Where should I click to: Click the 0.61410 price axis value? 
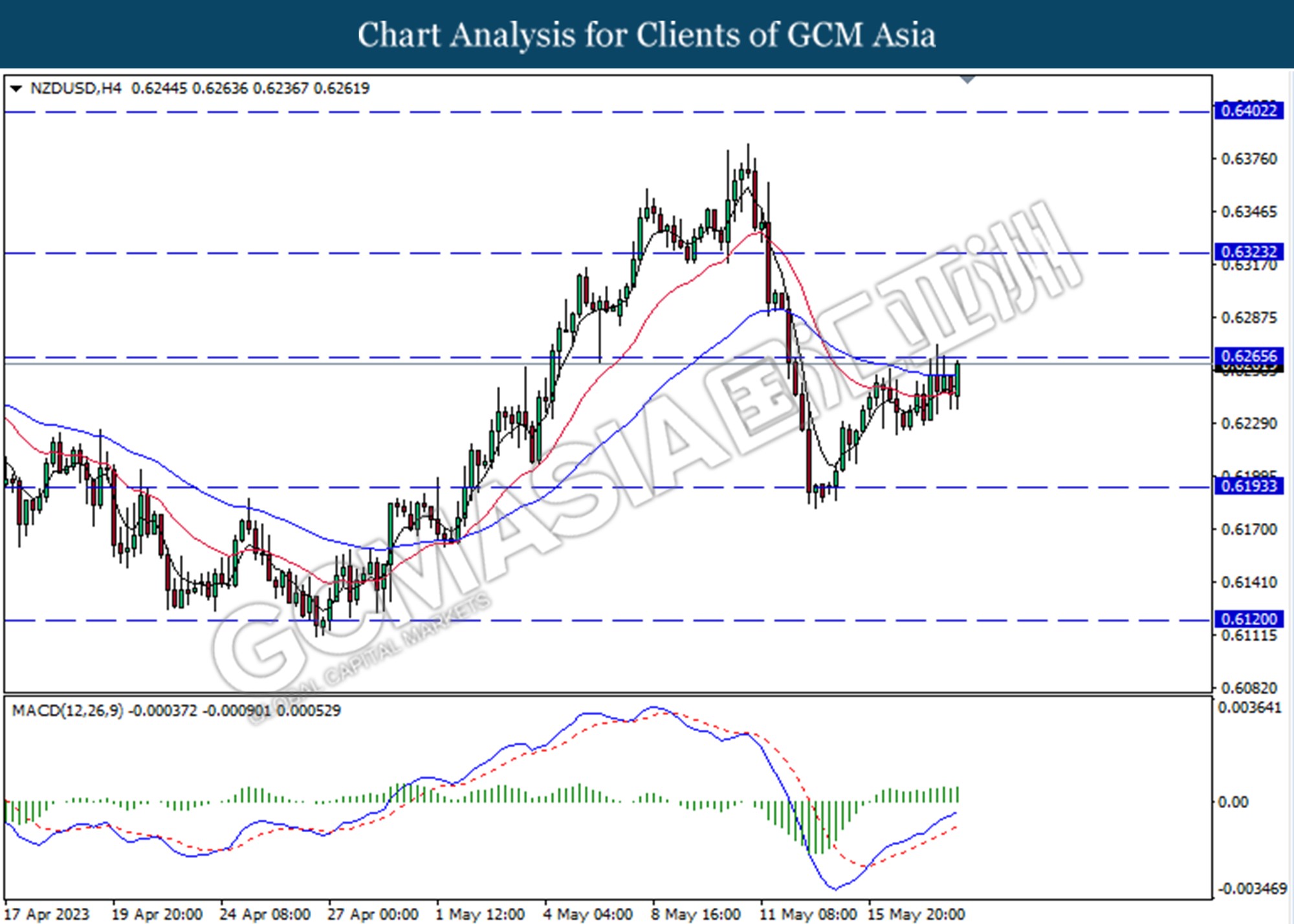click(1249, 583)
